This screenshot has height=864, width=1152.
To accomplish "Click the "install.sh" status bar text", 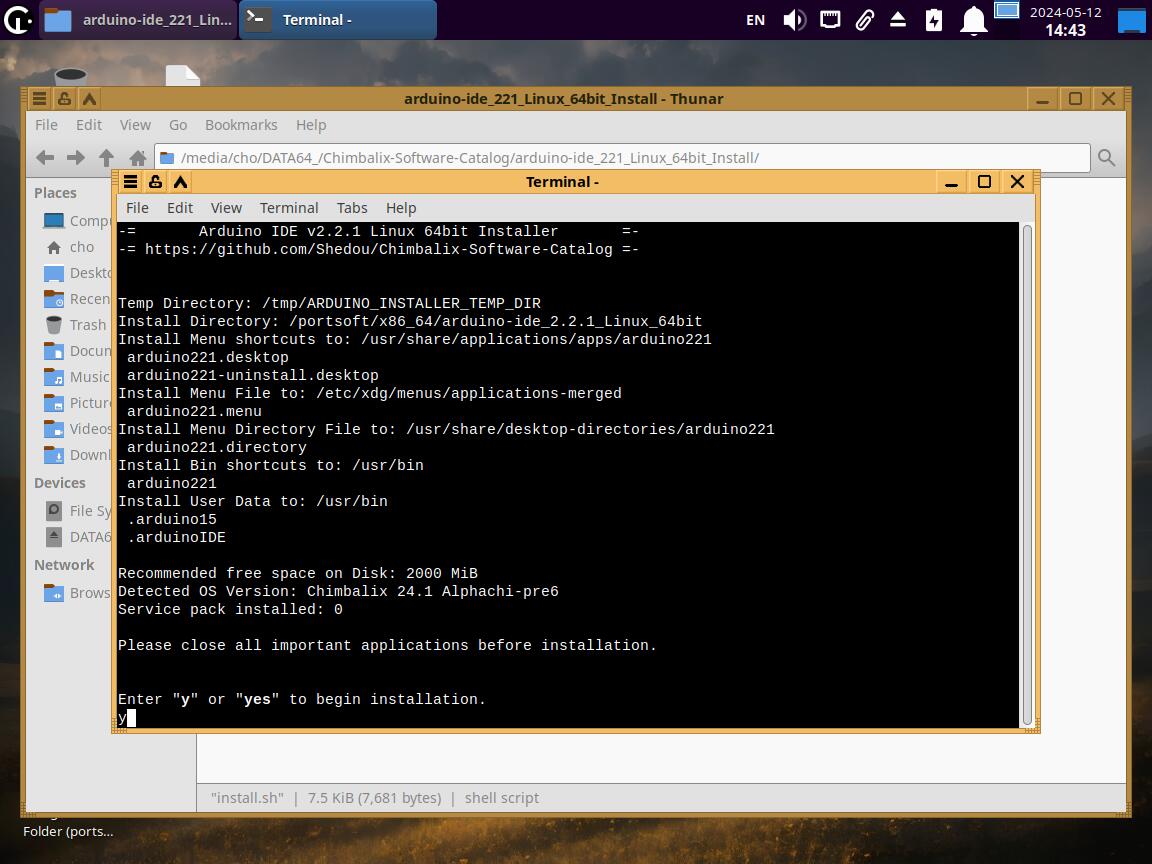I will 247,798.
